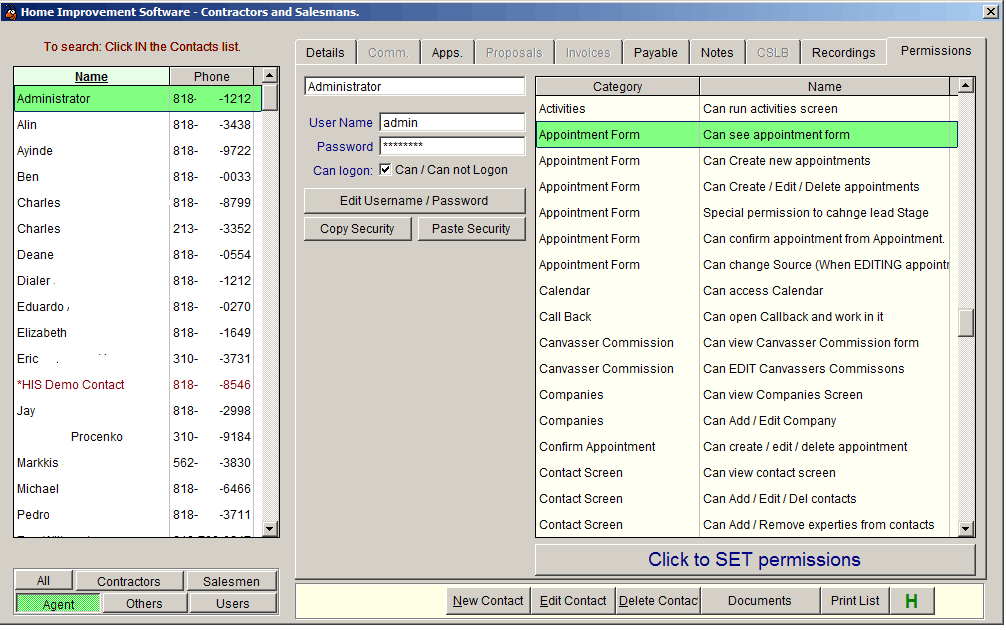The width and height of the screenshot is (1006, 630).
Task: Click the CSLB tab
Action: point(772,53)
